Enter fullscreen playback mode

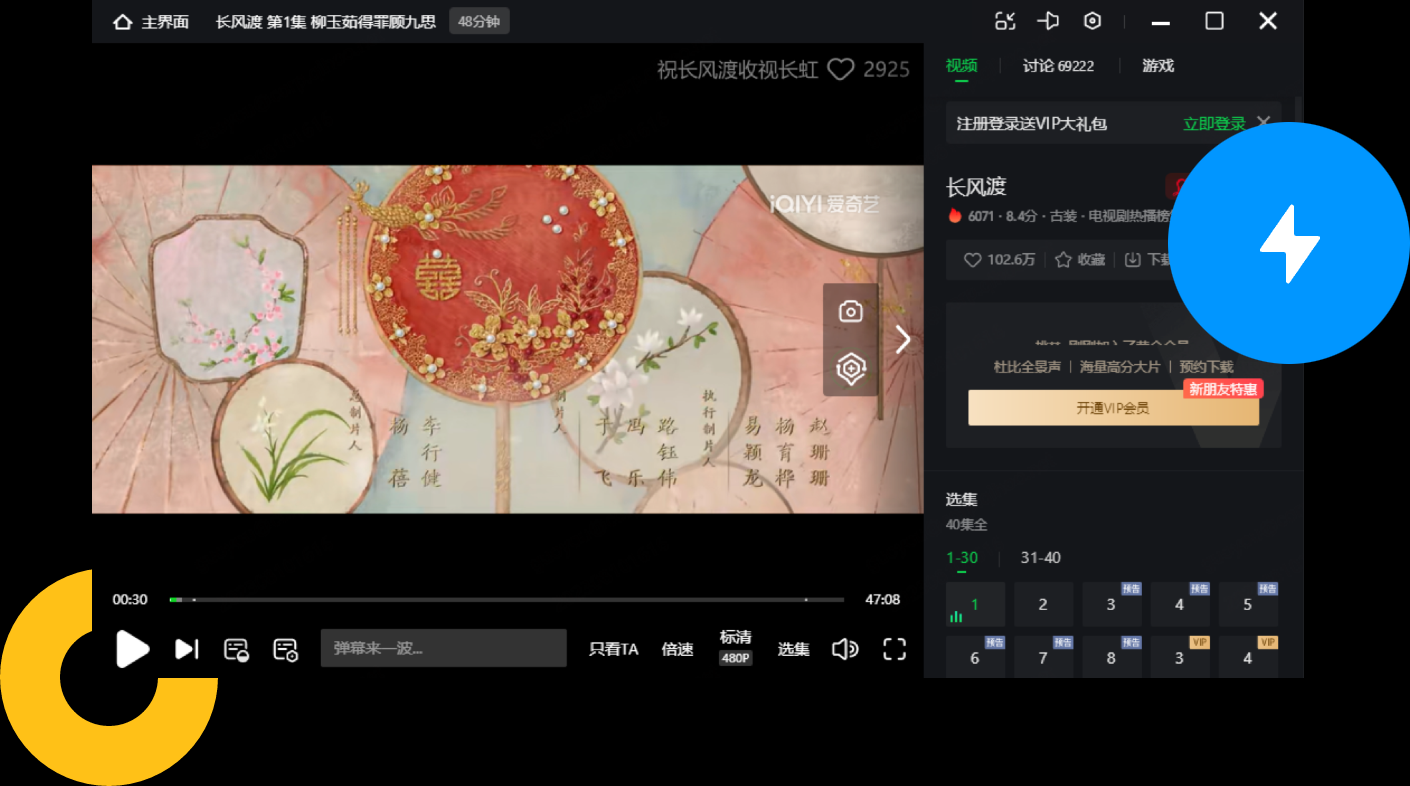pos(893,648)
